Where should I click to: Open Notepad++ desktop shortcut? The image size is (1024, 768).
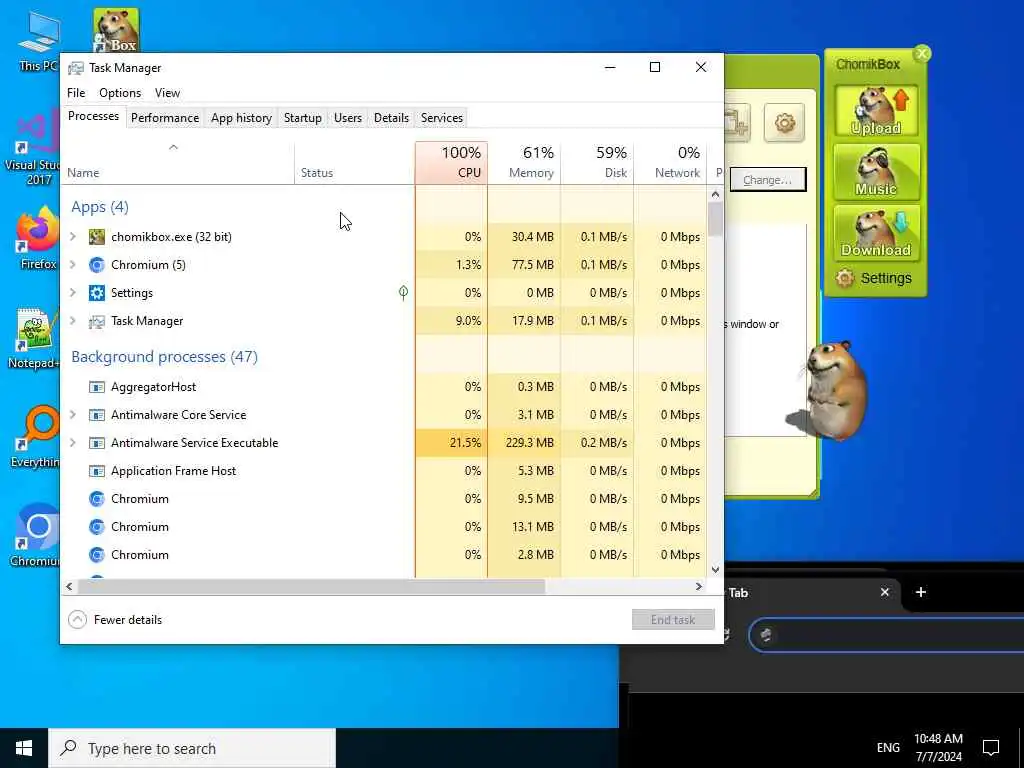(x=34, y=338)
